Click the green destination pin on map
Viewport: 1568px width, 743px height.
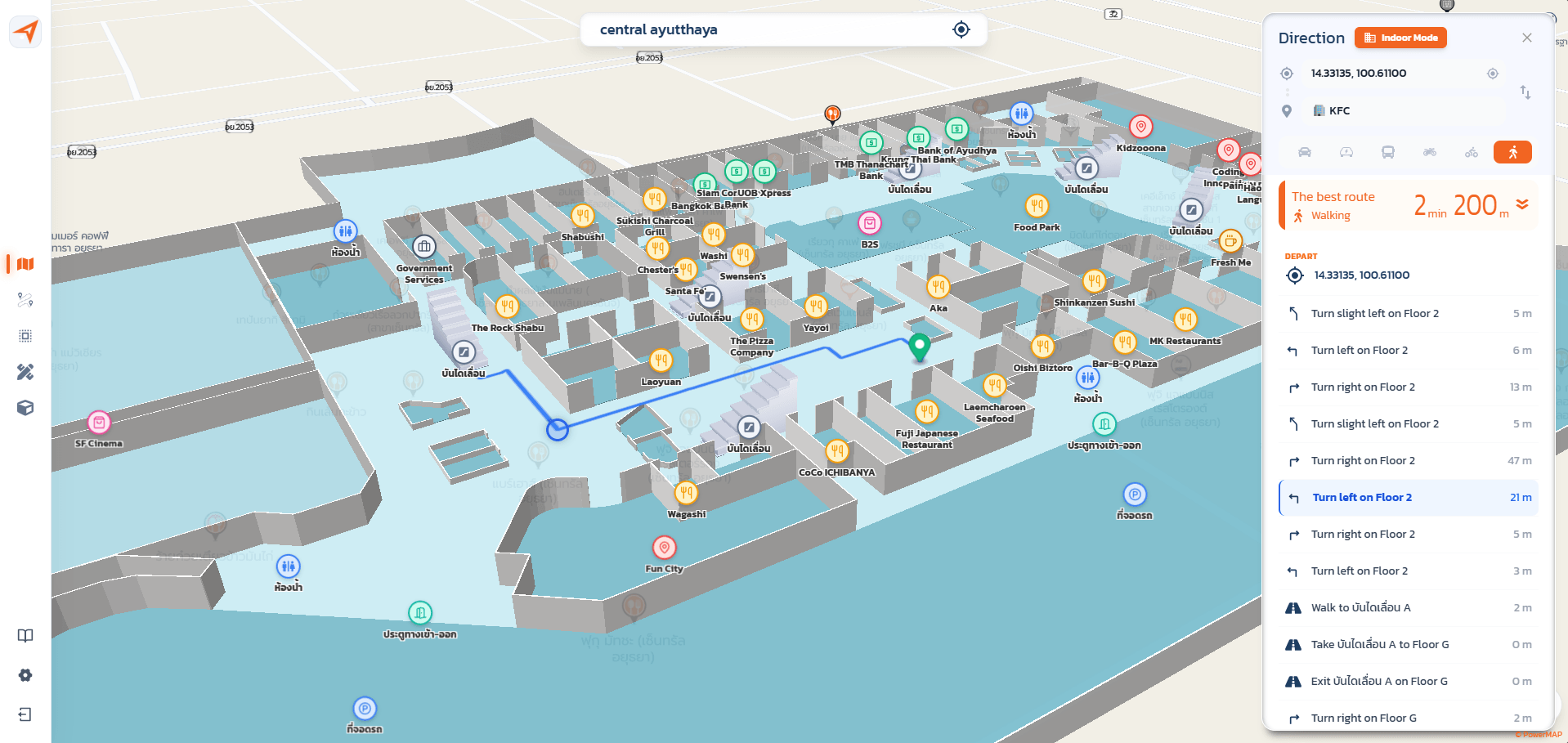click(x=920, y=347)
